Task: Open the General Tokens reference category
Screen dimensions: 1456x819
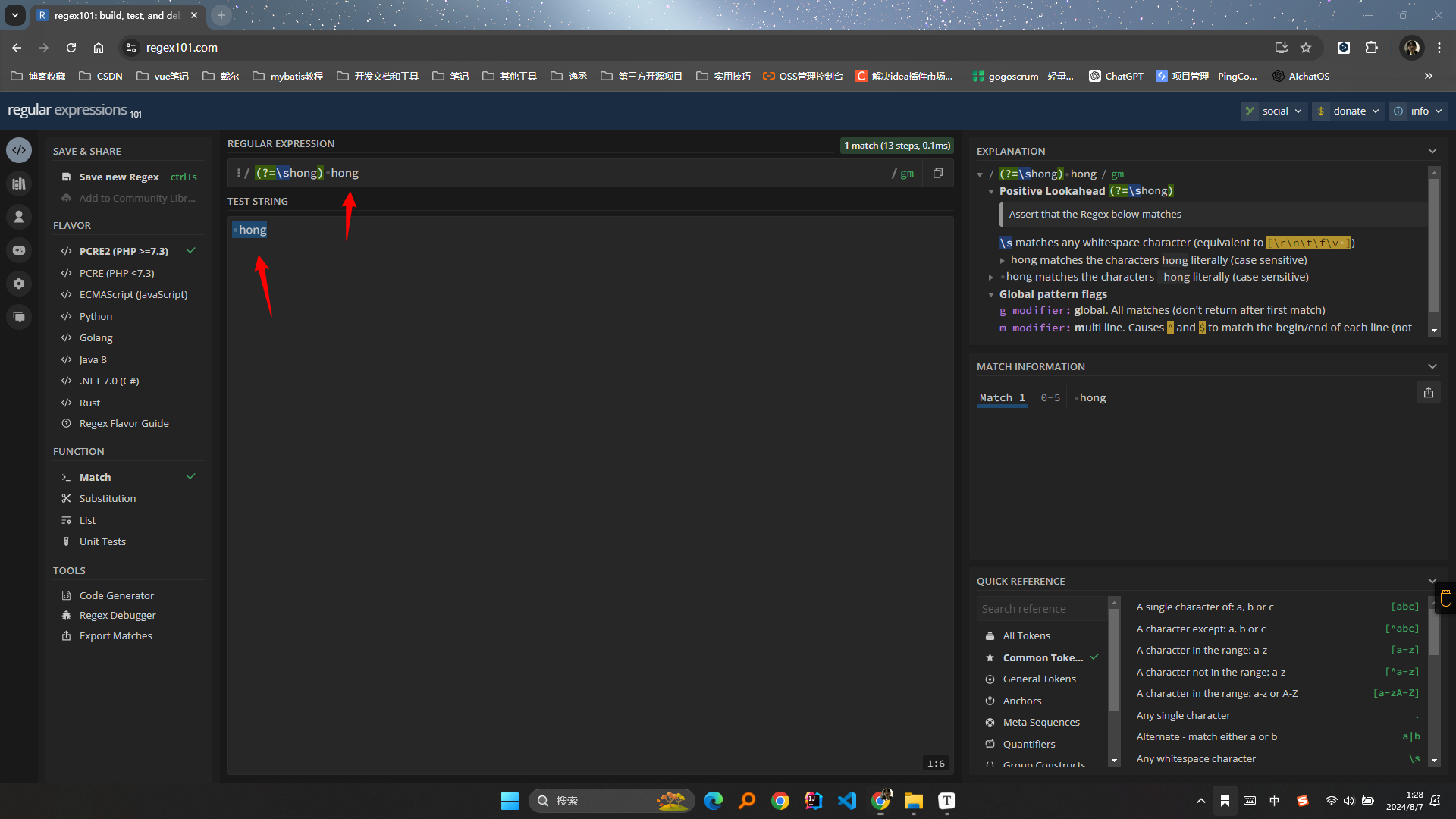Action: tap(1039, 679)
